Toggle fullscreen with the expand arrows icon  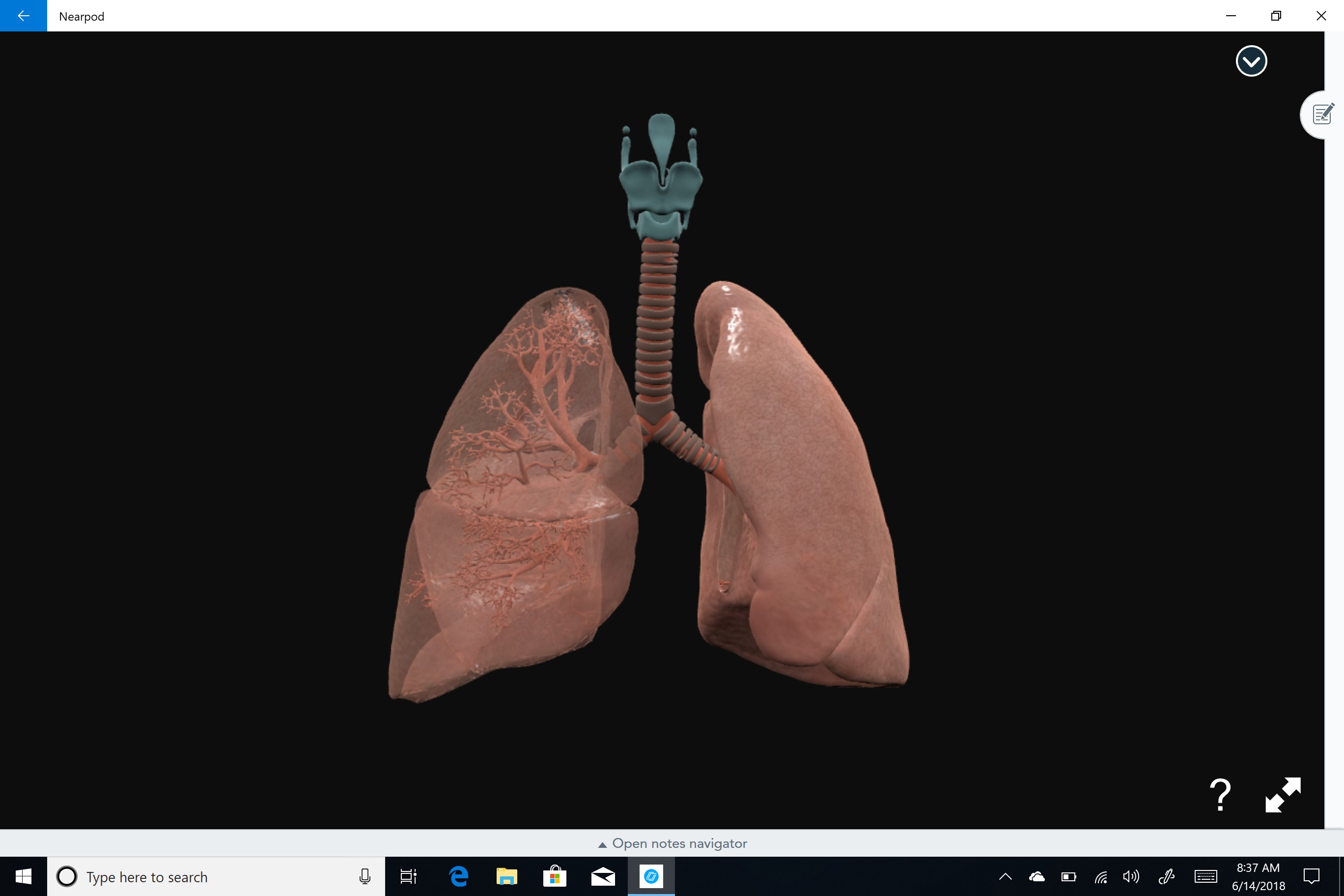(1283, 795)
